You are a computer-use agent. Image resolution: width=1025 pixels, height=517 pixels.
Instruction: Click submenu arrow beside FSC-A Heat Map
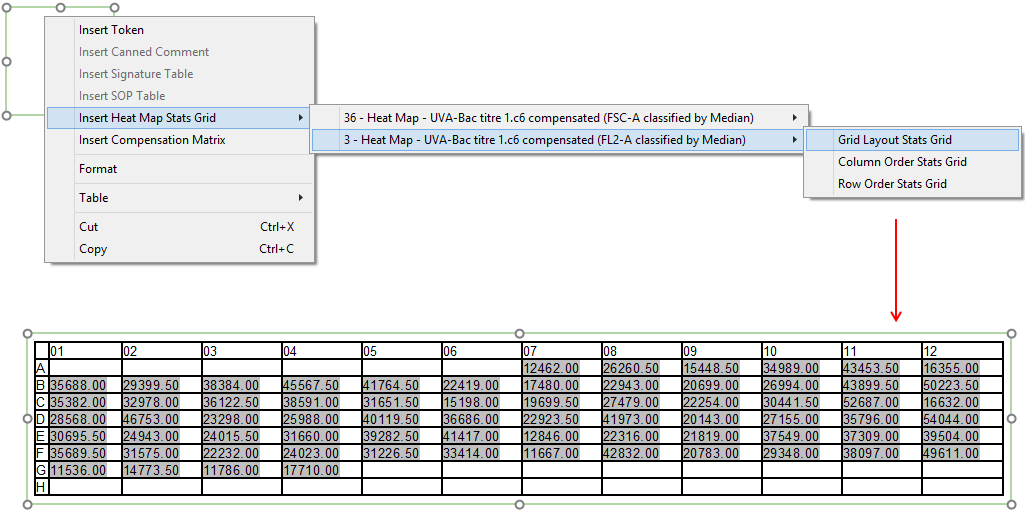tap(795, 118)
